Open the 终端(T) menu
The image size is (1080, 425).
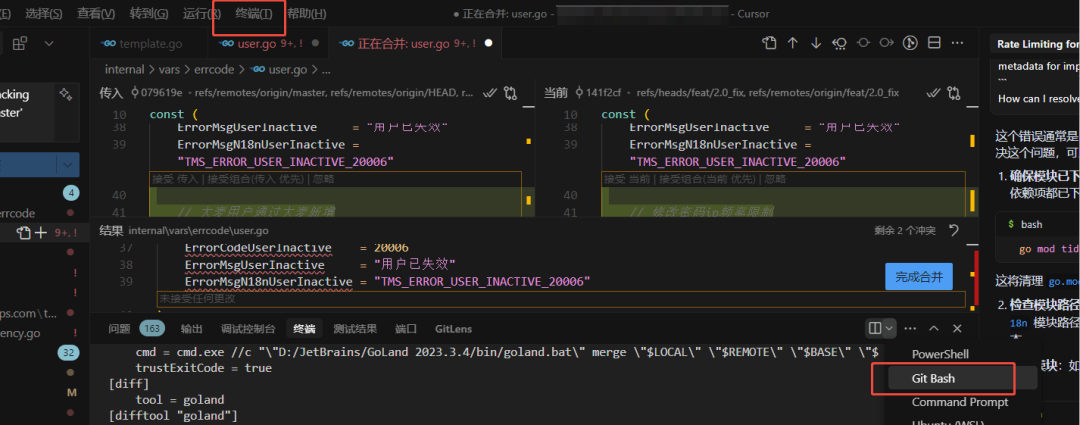tap(253, 14)
